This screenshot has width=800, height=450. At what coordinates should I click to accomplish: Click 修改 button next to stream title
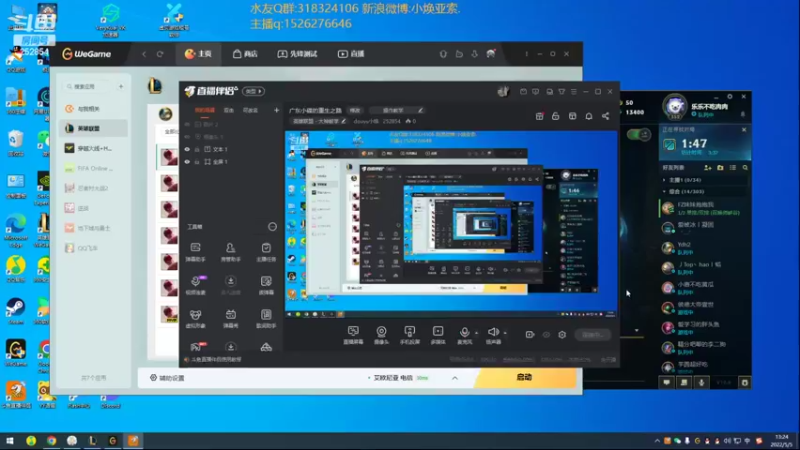355,110
